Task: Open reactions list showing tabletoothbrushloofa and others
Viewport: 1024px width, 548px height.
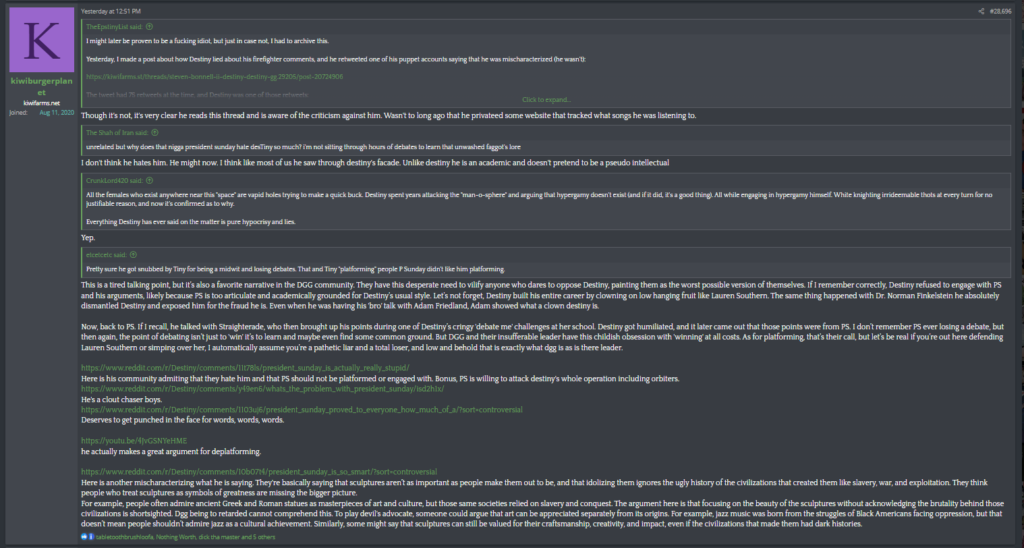Action: pyautogui.click(x=185, y=537)
